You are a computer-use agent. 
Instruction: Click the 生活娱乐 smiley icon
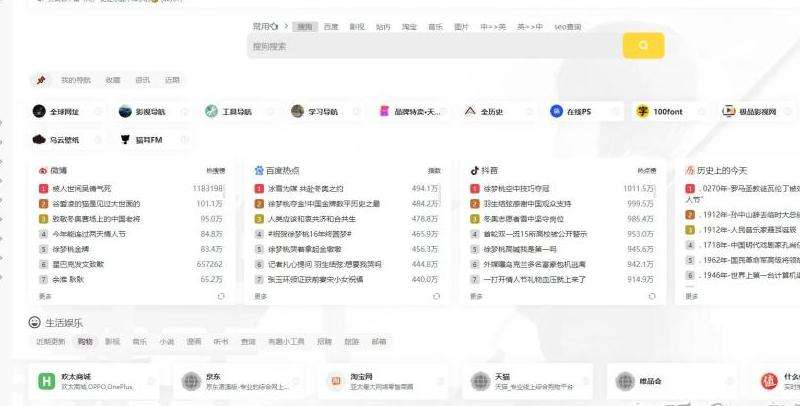[x=34, y=322]
